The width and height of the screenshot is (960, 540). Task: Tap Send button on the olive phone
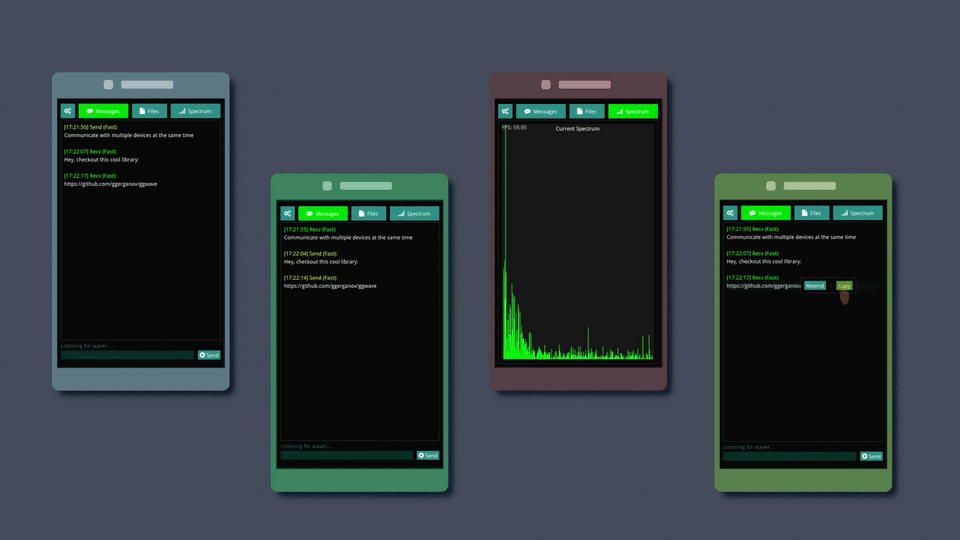click(871, 456)
